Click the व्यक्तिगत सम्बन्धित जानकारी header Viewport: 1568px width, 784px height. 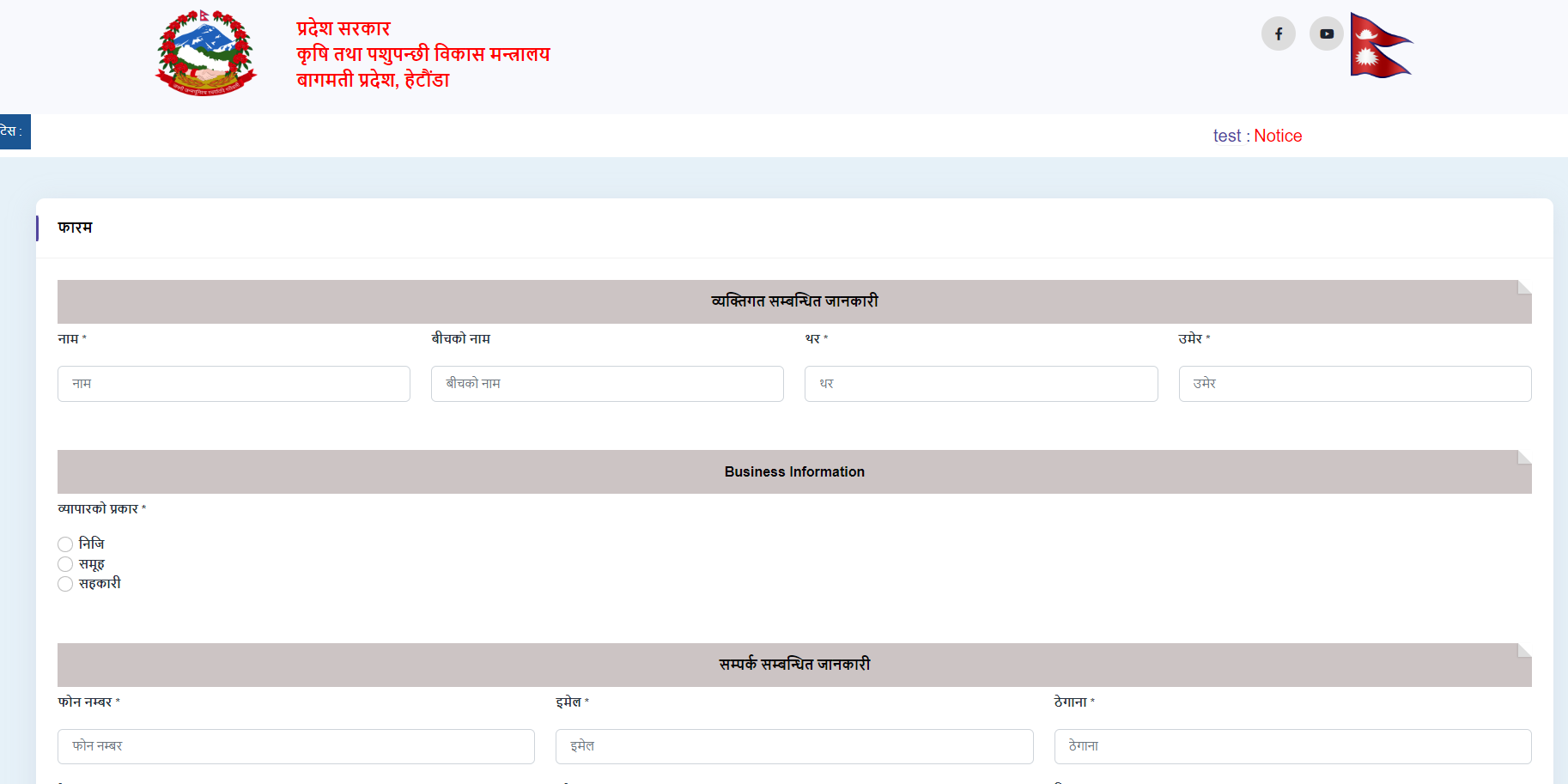click(x=794, y=301)
